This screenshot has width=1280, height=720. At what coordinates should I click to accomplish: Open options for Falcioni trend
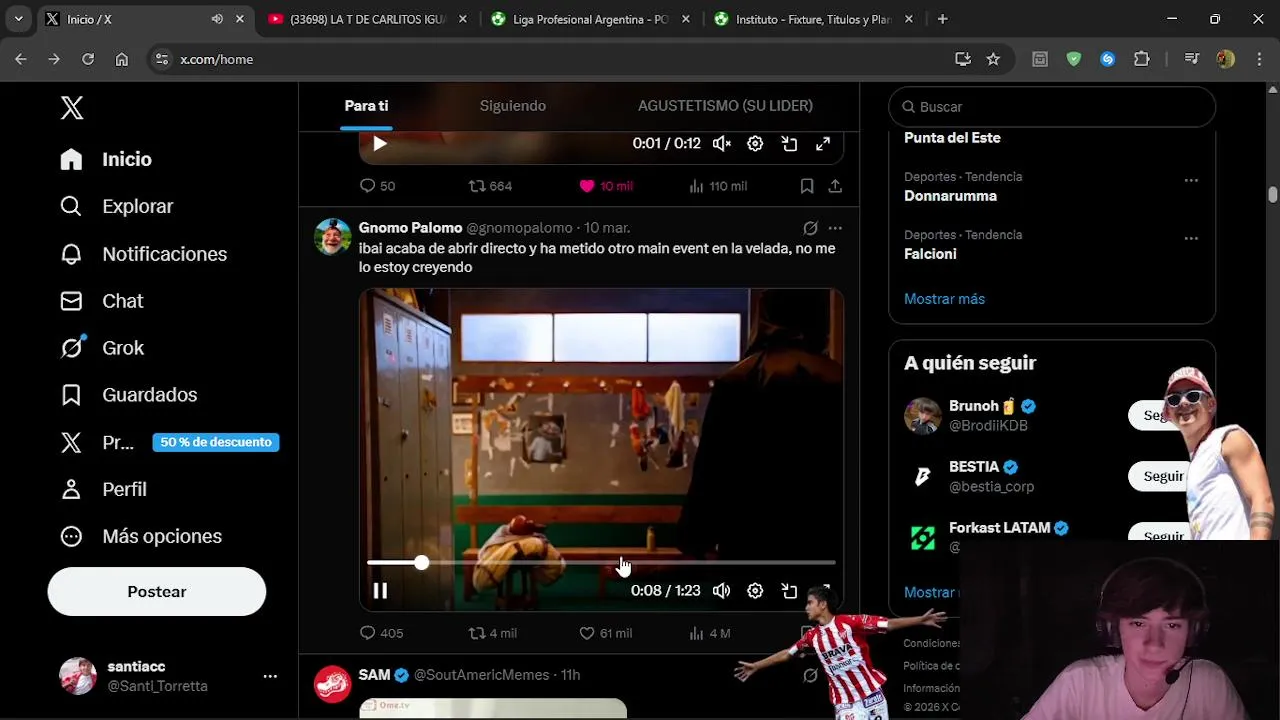[x=1191, y=239]
